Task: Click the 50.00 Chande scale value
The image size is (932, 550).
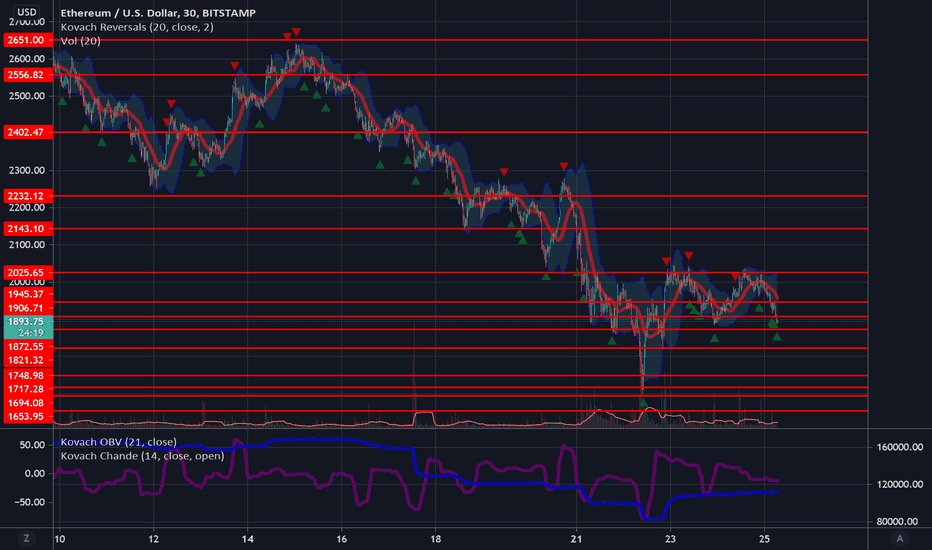Action: 32,445
